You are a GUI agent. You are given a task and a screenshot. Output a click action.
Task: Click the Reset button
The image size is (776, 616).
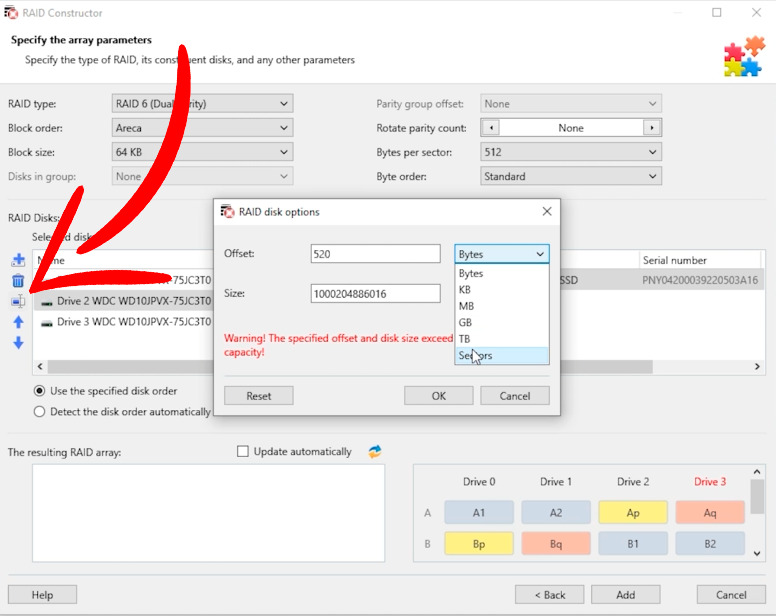258,396
